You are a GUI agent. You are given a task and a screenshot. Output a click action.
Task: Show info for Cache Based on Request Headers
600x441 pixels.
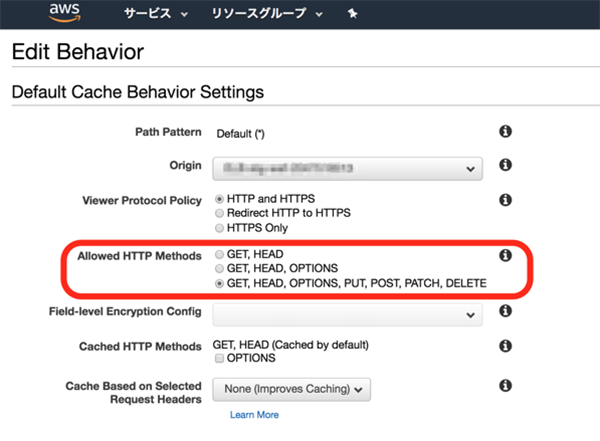tap(505, 386)
